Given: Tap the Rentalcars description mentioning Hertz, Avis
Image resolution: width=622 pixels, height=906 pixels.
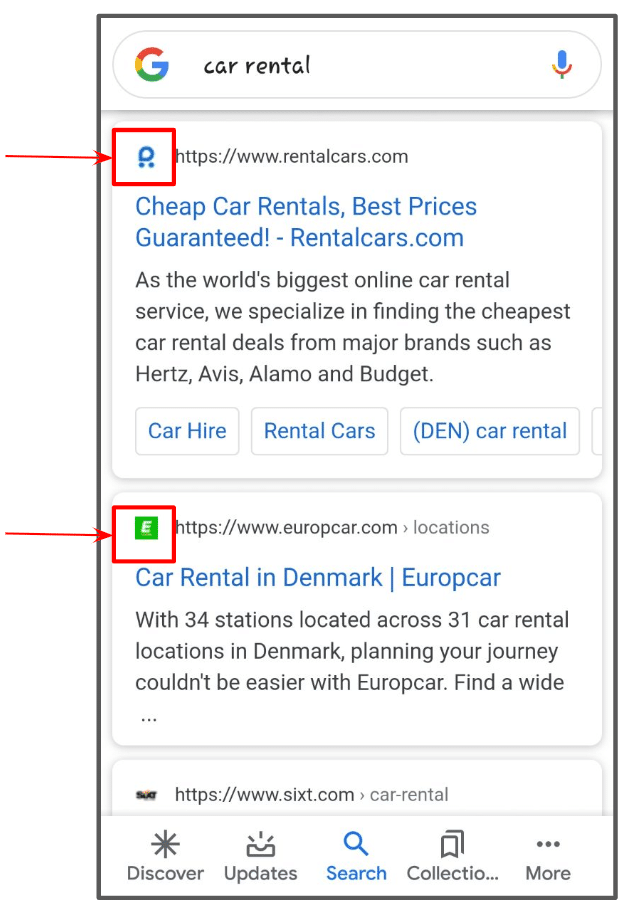Looking at the screenshot, I should point(353,327).
